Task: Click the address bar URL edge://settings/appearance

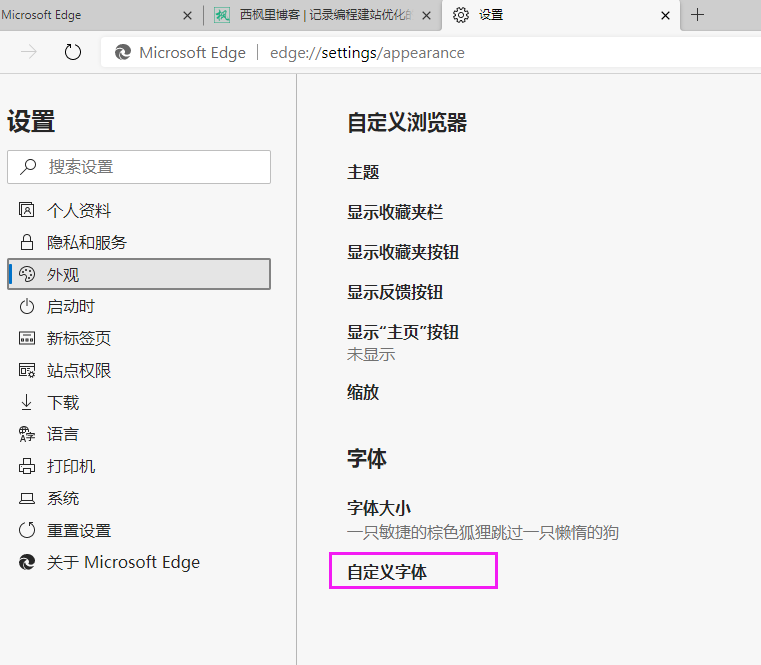Action: pos(367,52)
